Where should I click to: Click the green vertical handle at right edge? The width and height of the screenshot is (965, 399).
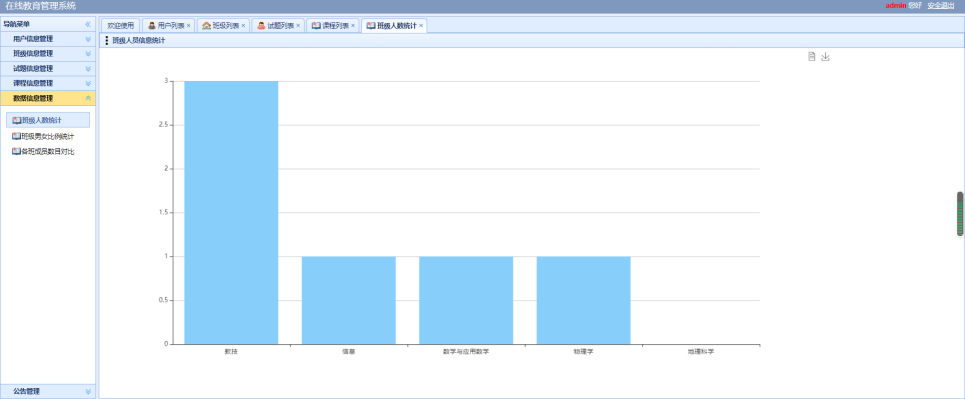tap(960, 214)
